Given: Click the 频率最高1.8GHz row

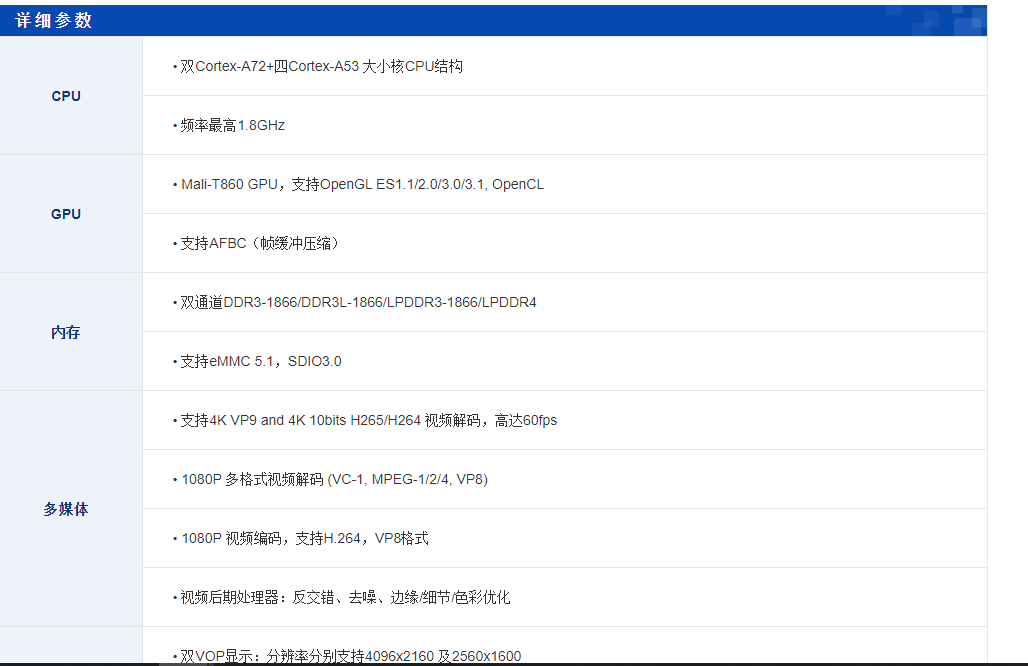Looking at the screenshot, I should (x=564, y=125).
